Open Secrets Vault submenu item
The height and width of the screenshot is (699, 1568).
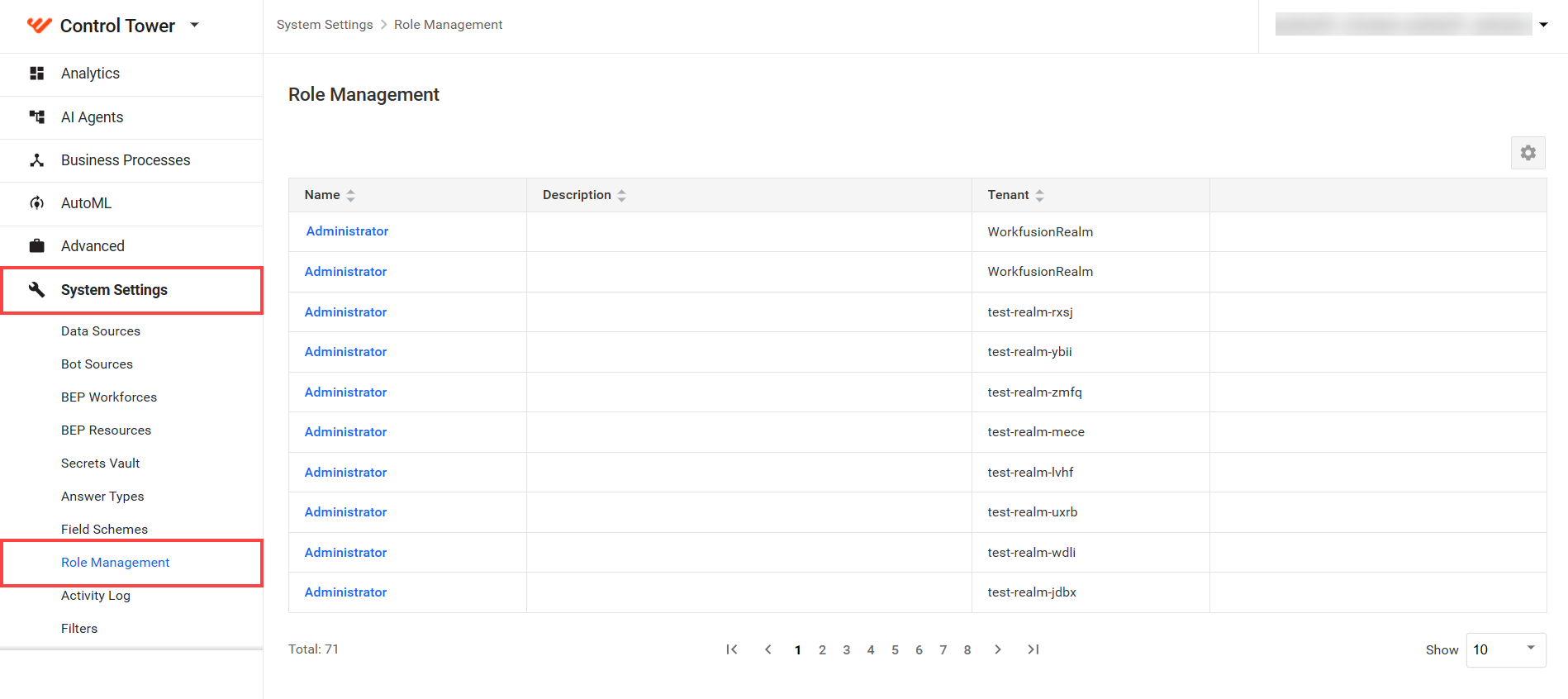pyautogui.click(x=100, y=464)
